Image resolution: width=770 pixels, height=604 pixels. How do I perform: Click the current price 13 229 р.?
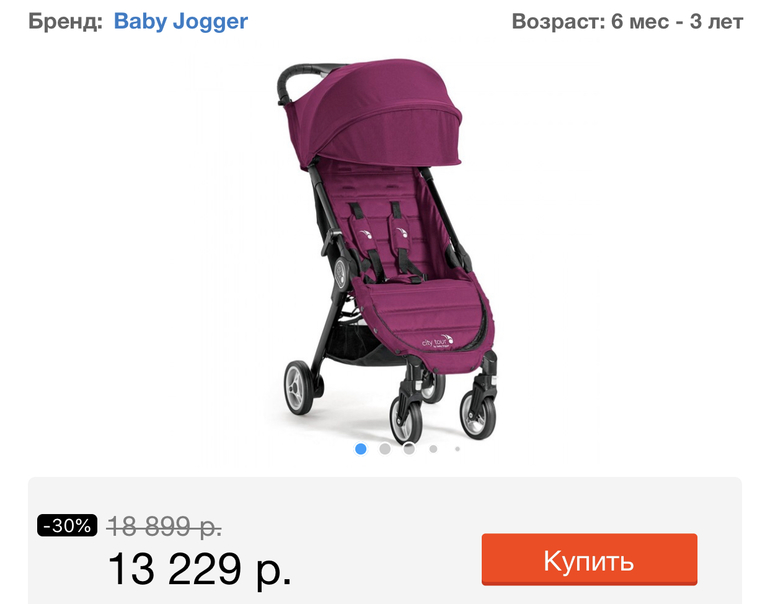point(200,569)
